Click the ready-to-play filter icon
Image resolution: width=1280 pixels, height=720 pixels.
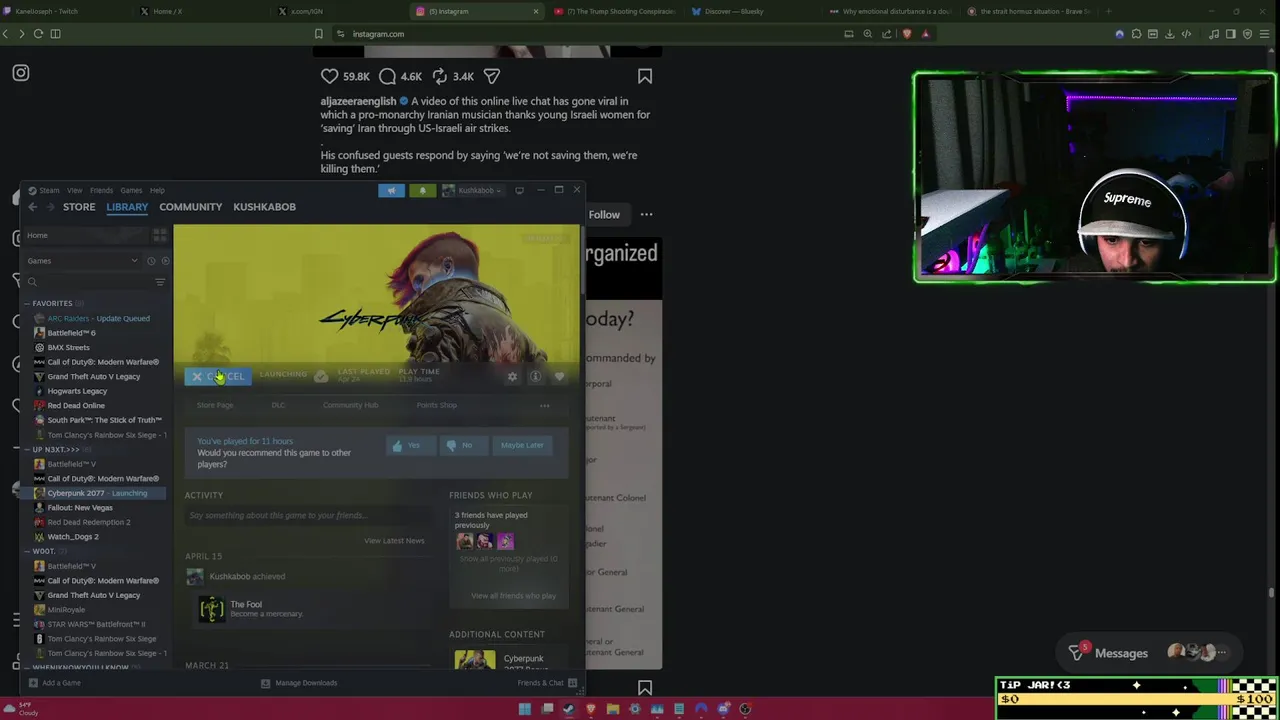tap(165, 261)
